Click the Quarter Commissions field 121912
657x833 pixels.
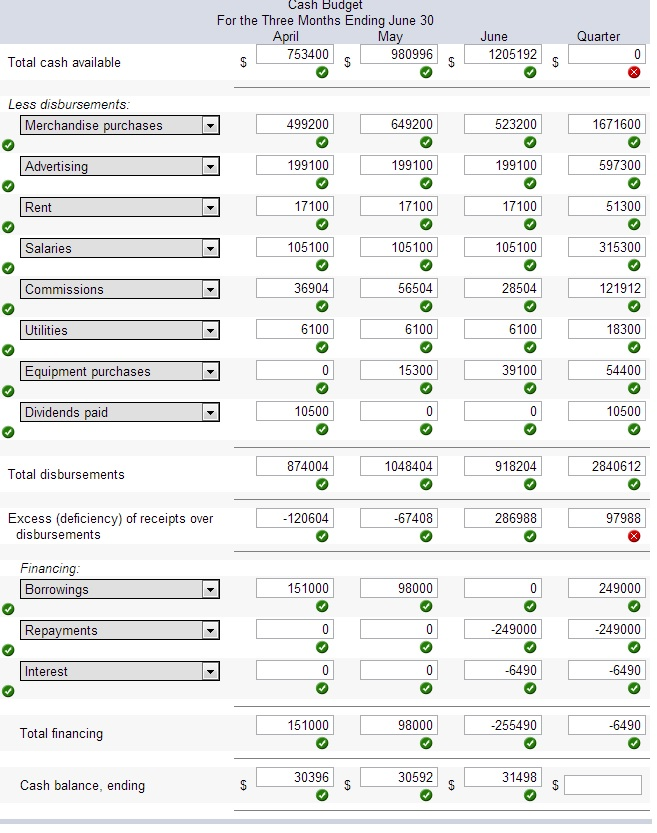tap(607, 288)
